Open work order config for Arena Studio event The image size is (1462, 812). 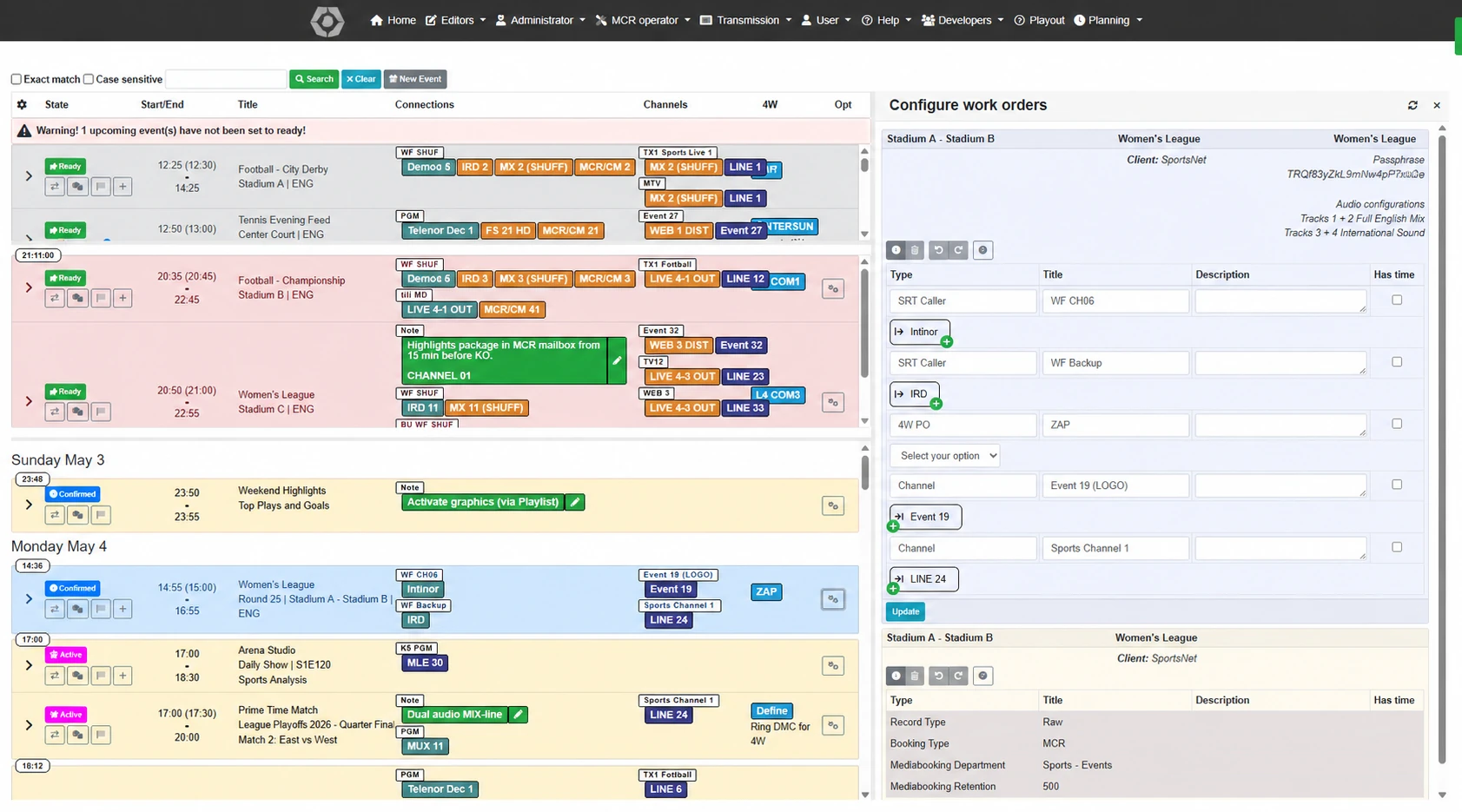coord(833,666)
